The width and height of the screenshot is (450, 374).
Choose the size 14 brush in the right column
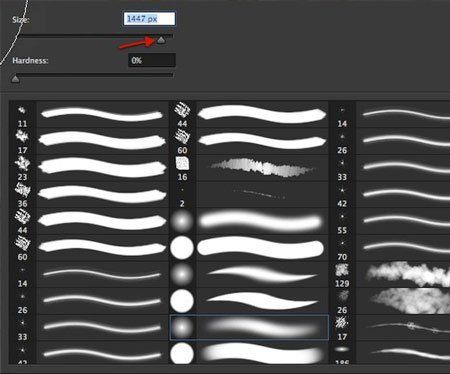pyautogui.click(x=390, y=115)
